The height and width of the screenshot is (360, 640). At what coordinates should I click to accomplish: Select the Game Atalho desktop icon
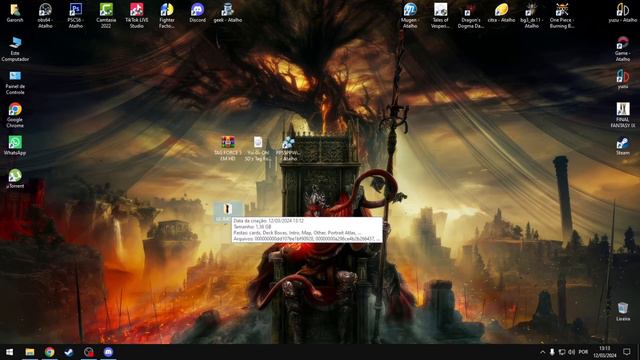pos(623,49)
